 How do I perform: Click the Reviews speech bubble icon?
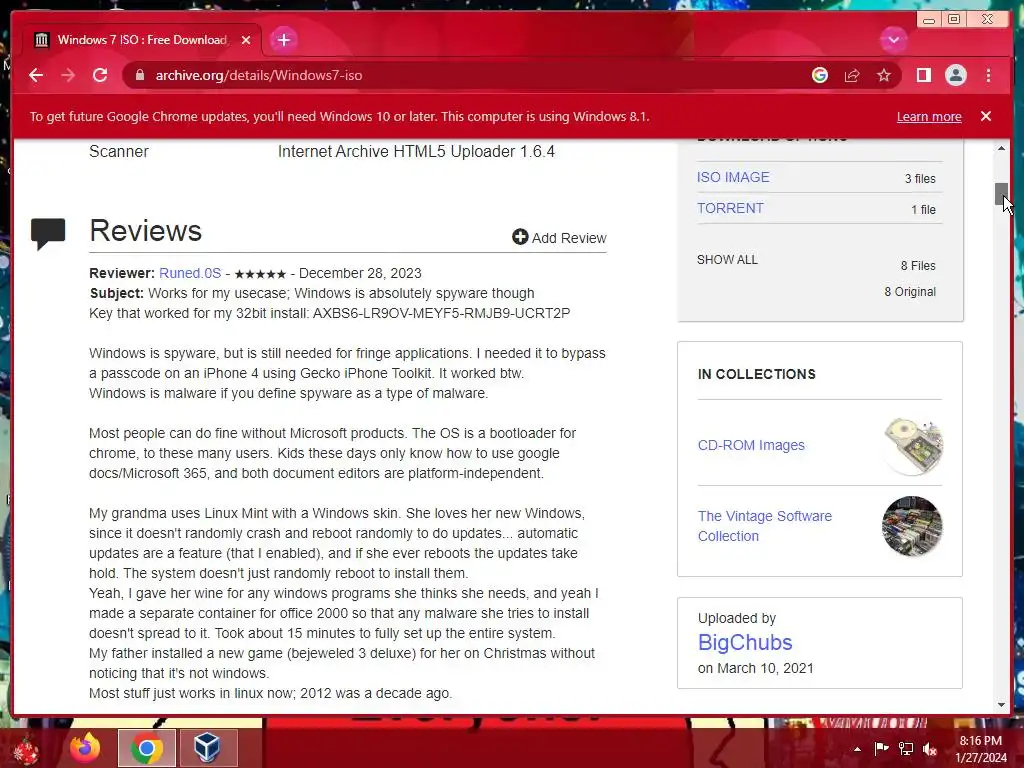pyautogui.click(x=48, y=233)
